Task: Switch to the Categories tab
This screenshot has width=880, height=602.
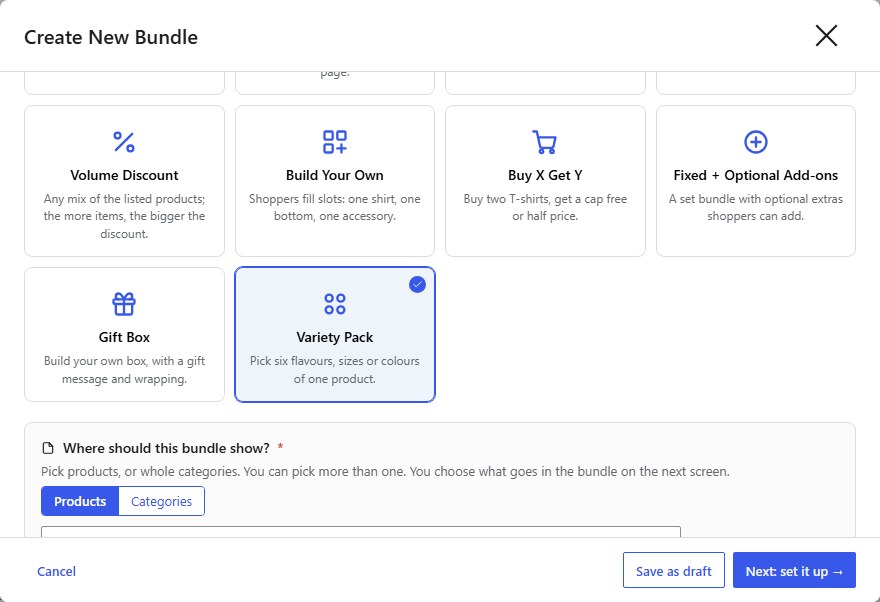Action: pyautogui.click(x=162, y=501)
